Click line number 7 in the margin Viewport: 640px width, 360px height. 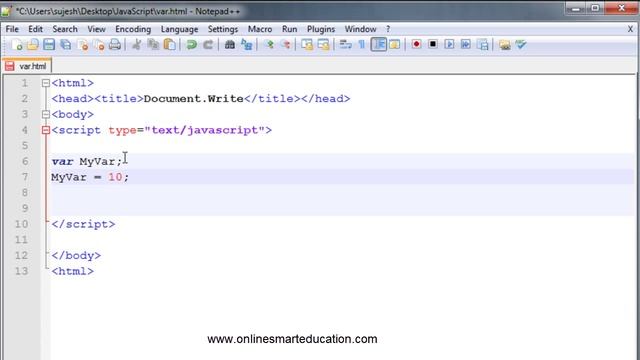coord(25,177)
